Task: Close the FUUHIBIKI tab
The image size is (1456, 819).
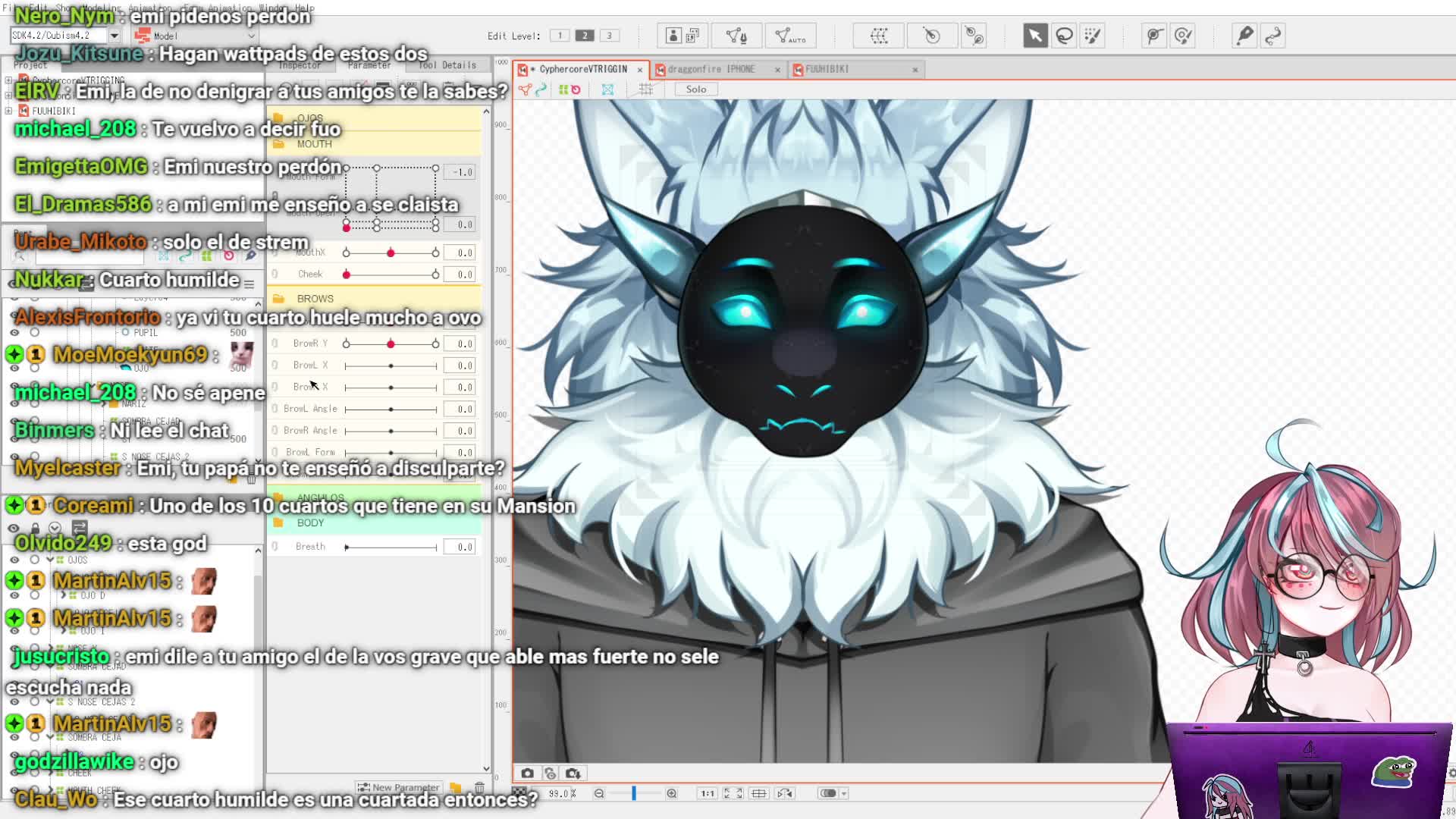Action: (x=915, y=70)
